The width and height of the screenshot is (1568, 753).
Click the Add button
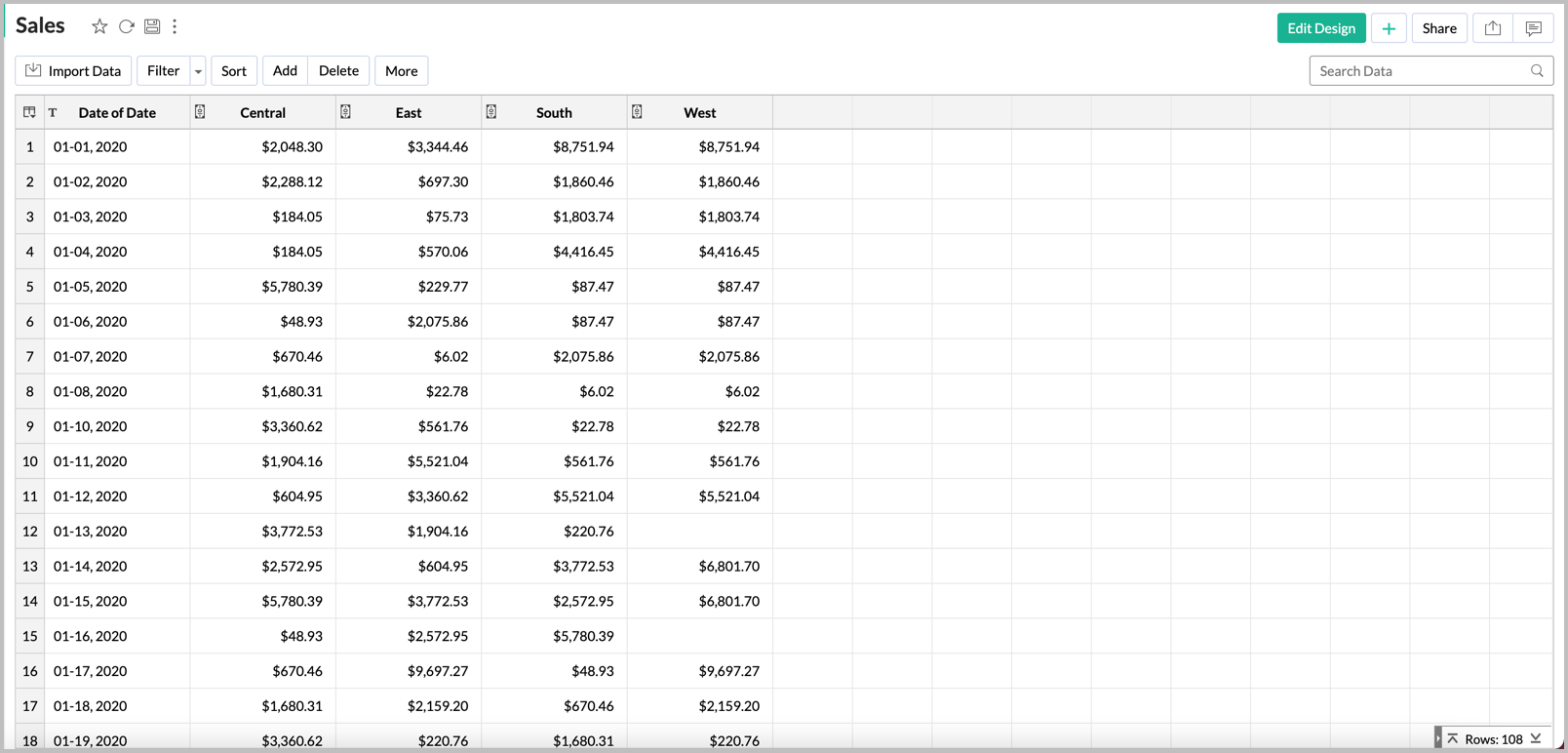285,71
